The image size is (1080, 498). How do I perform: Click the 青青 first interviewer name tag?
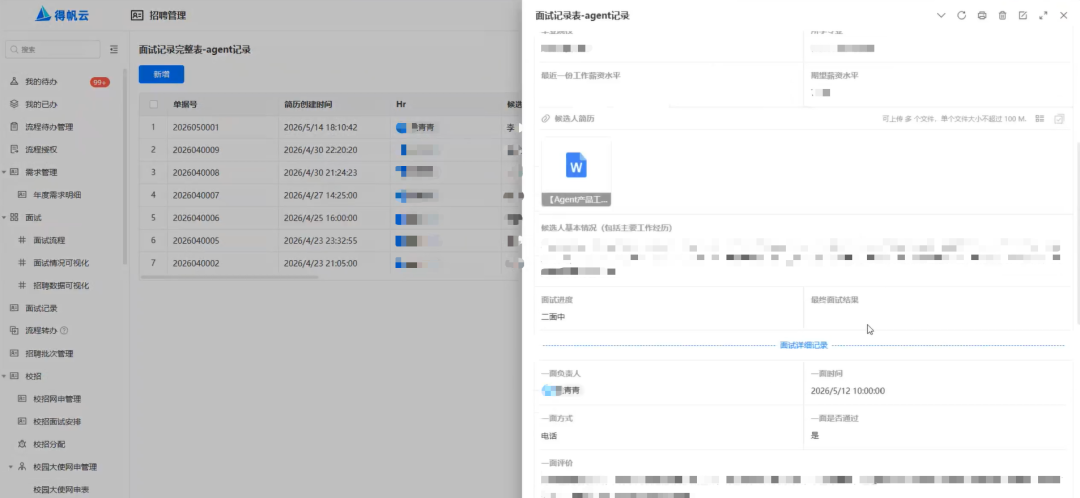561,391
